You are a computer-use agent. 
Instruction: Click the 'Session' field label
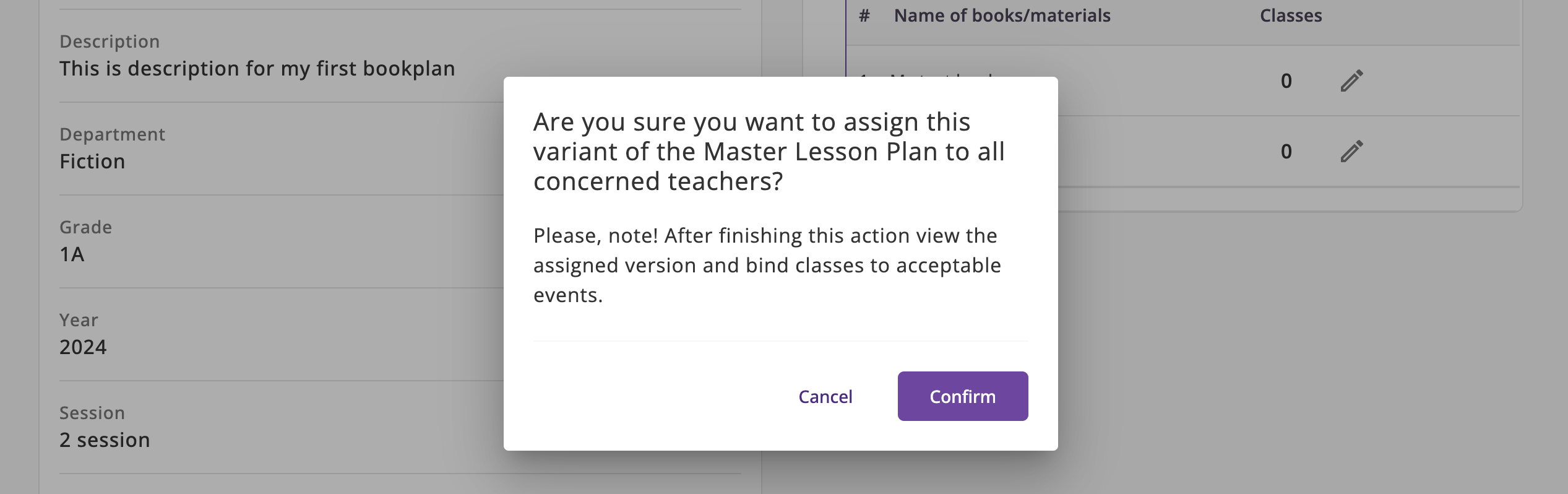[x=92, y=413]
